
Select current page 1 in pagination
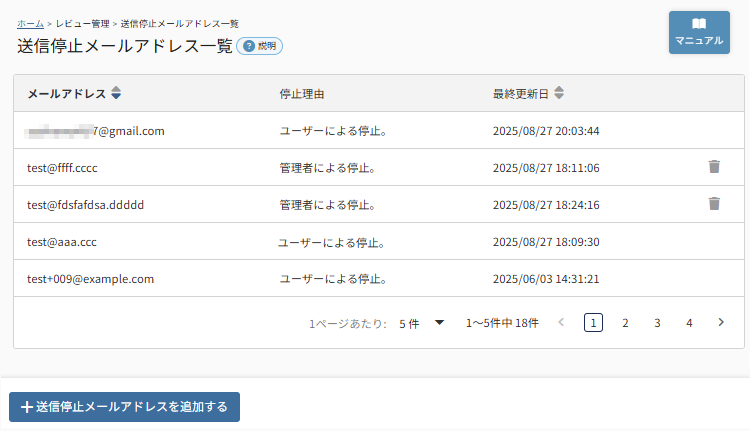(593, 323)
